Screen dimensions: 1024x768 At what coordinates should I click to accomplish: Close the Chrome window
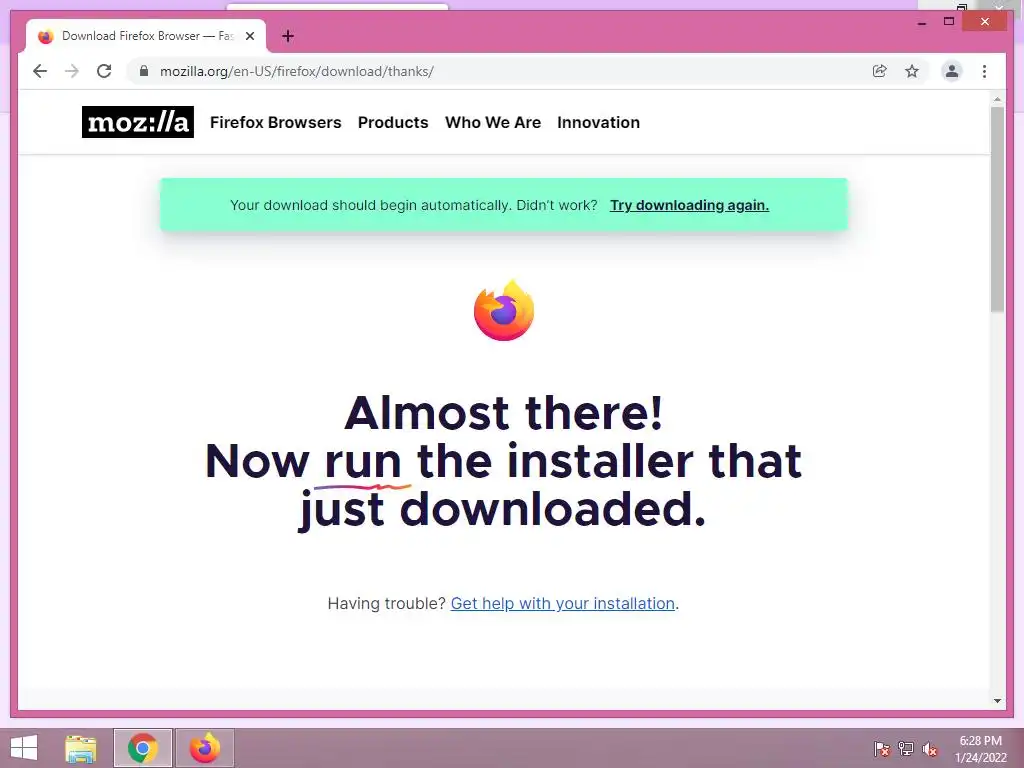click(x=985, y=22)
